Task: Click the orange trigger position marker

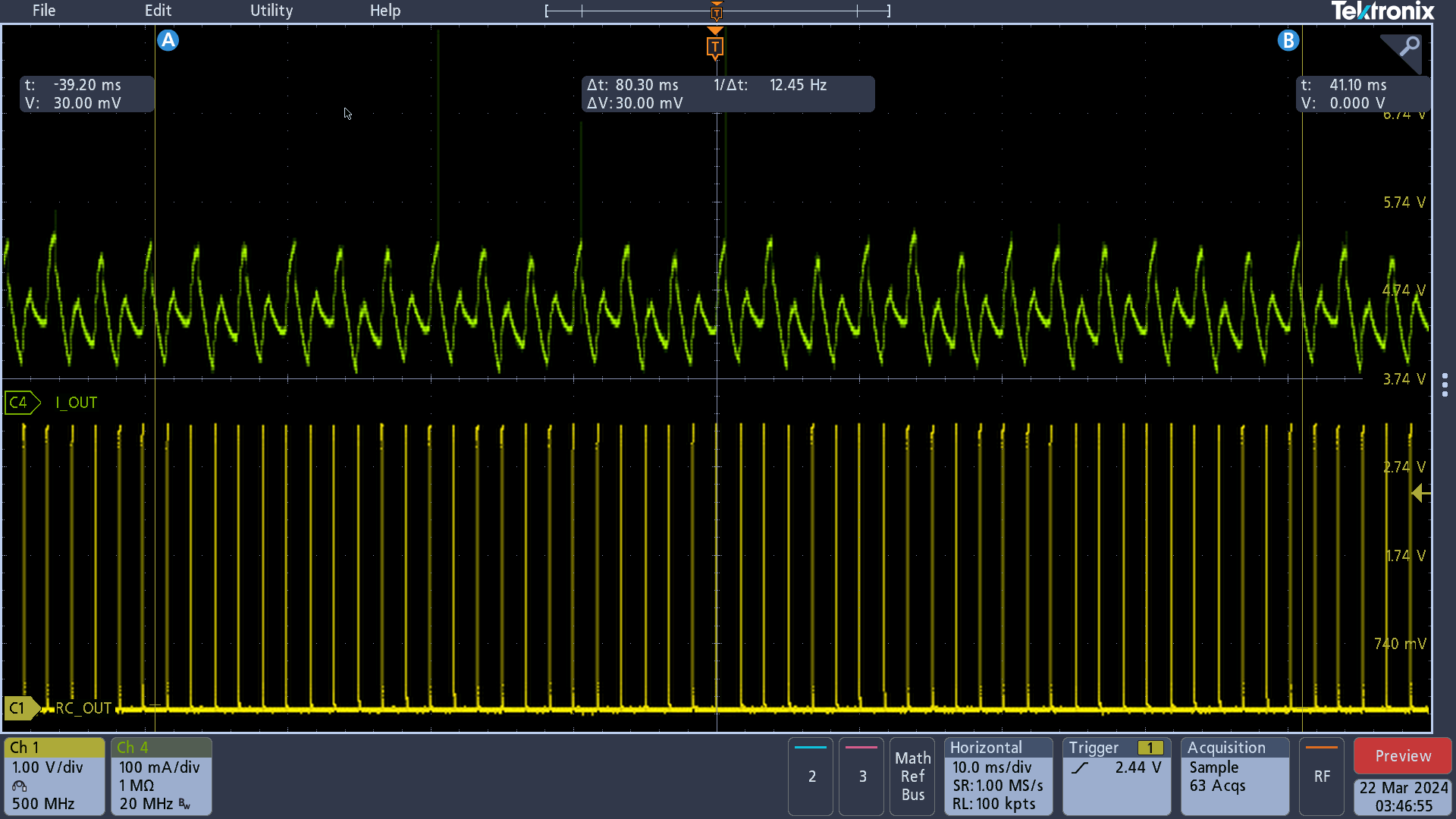Action: (x=714, y=47)
